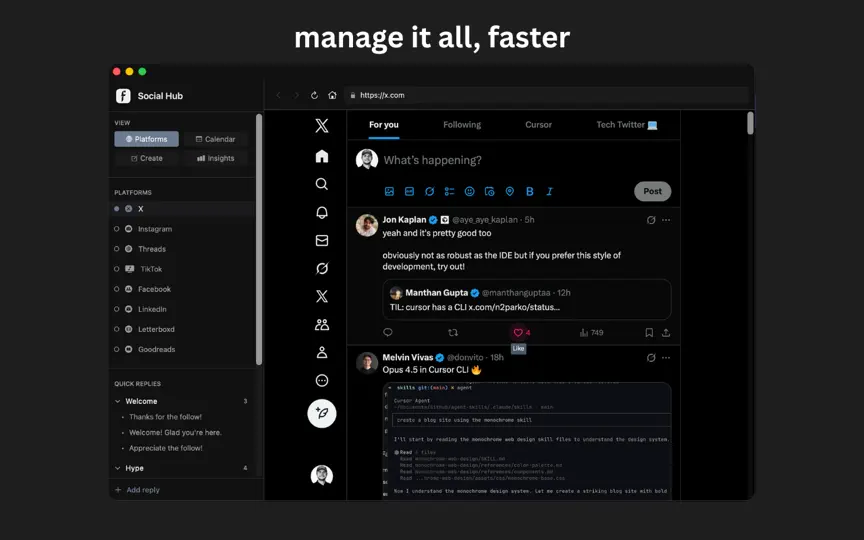This screenshot has height=540, width=864.
Task: Open the emoji picker
Action: click(x=469, y=191)
